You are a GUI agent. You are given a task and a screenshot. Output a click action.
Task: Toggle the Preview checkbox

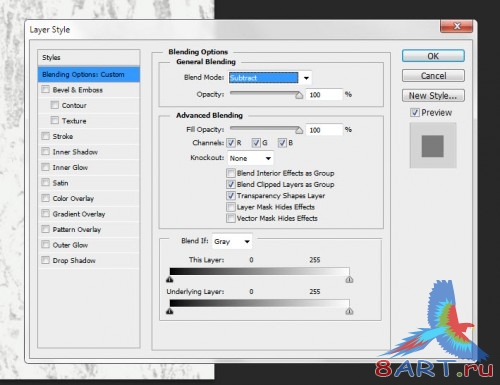click(415, 113)
